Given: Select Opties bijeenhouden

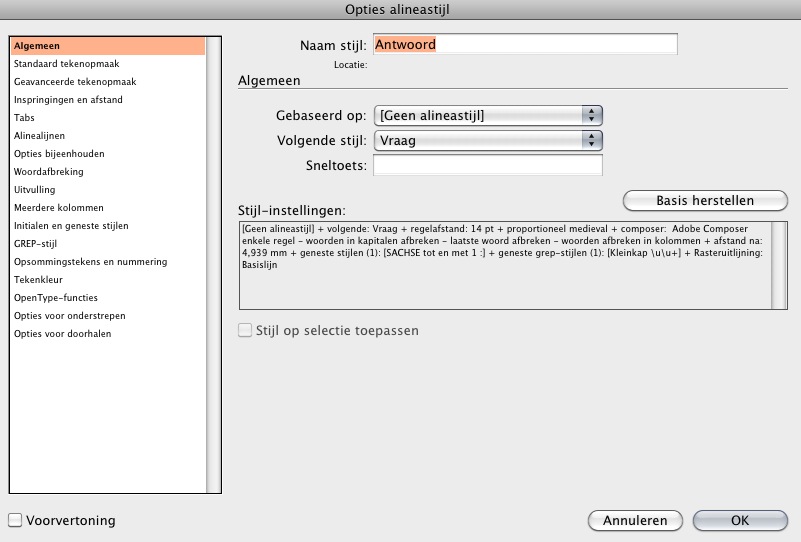Looking at the screenshot, I should pyautogui.click(x=108, y=154).
